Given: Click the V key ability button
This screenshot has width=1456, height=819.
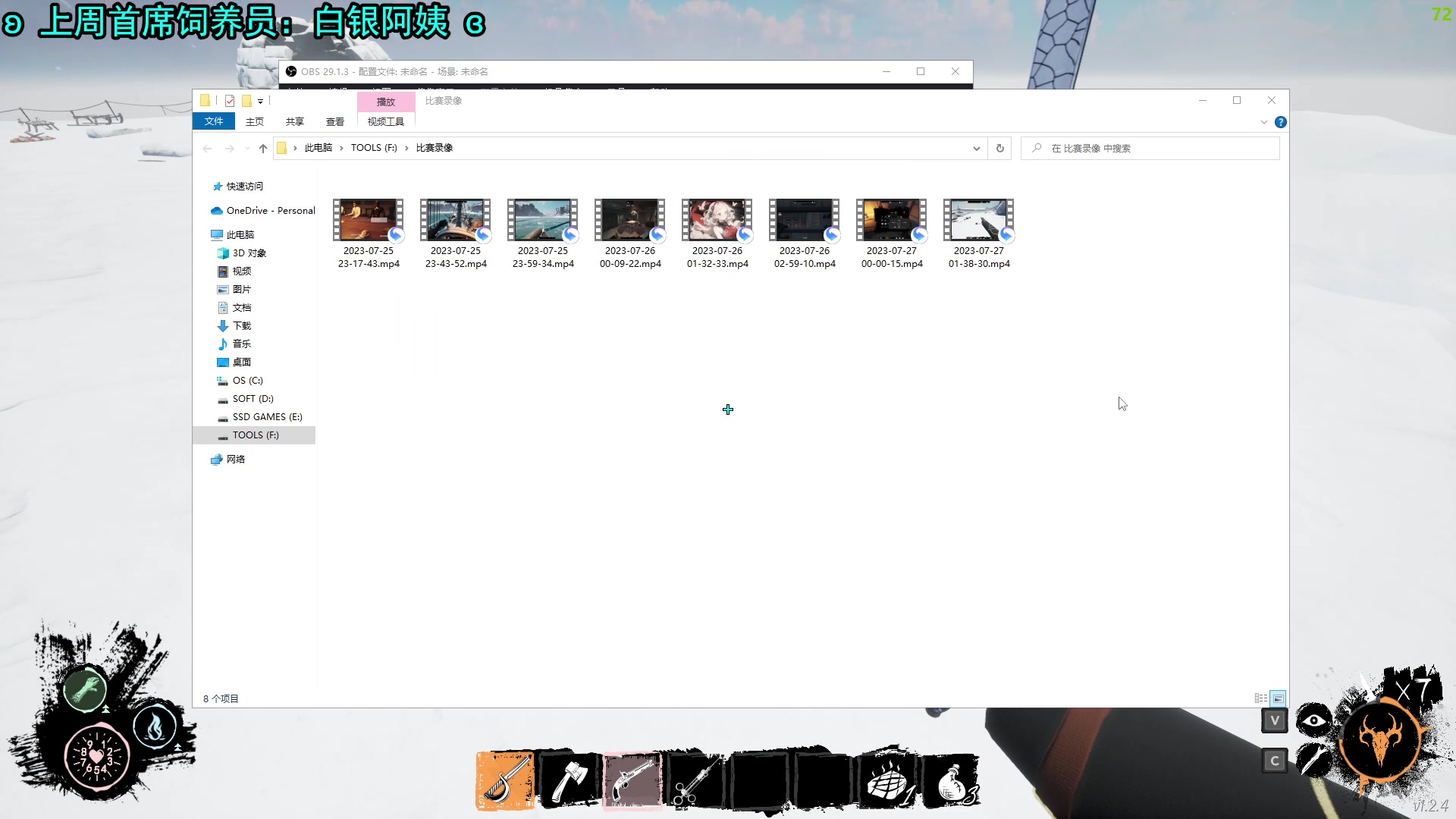Looking at the screenshot, I should point(1275,720).
